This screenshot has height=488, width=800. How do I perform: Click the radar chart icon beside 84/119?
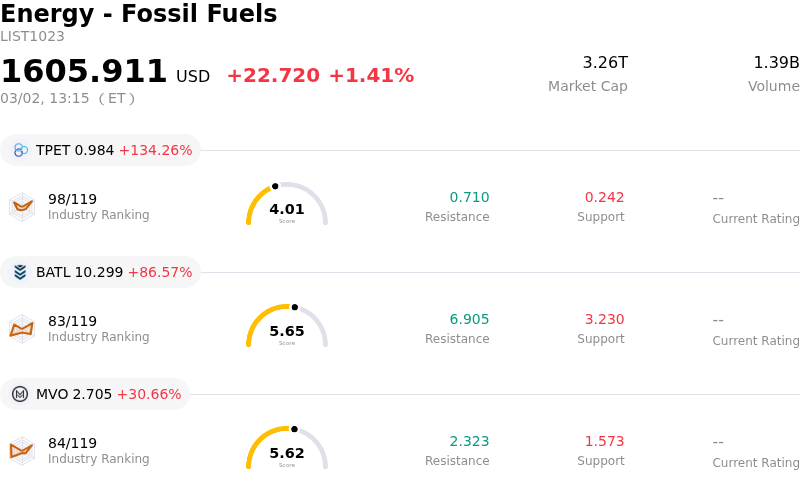22,450
